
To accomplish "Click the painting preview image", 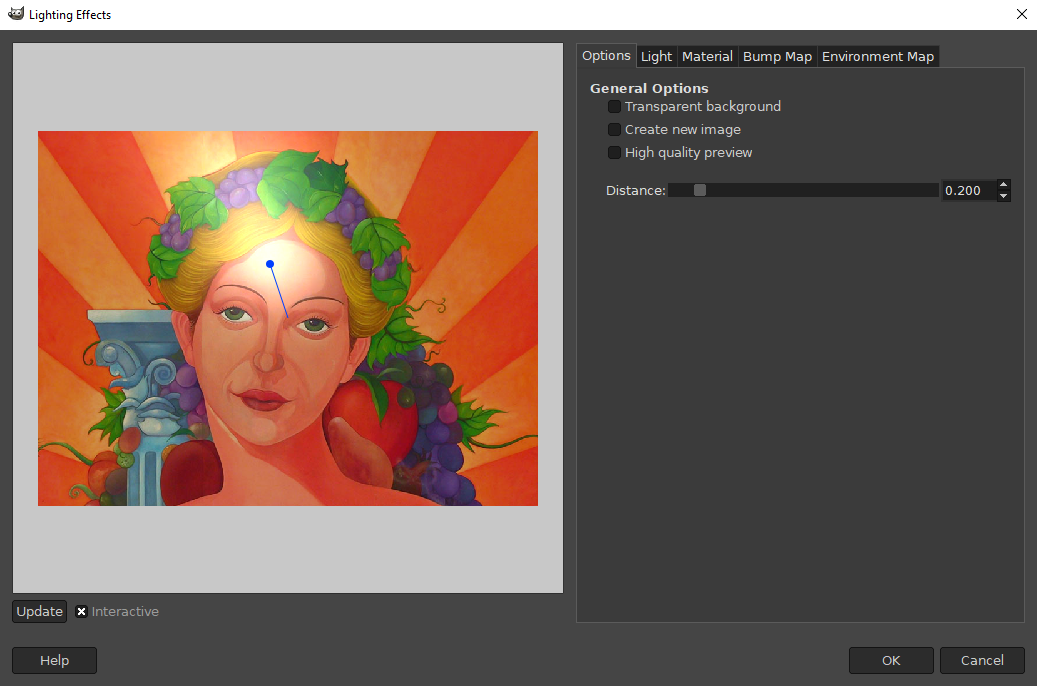I will 288,318.
